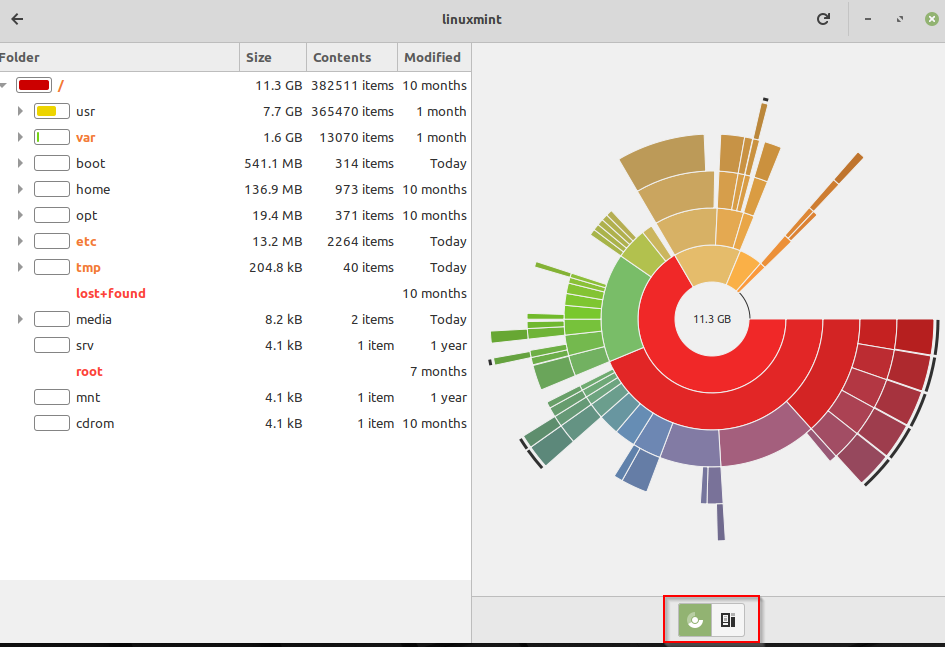Select the opt folder name

[86, 216]
